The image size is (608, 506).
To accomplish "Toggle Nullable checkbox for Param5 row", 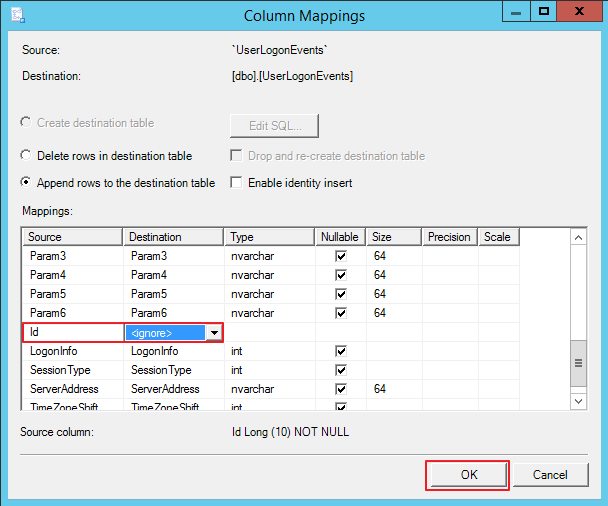I will (x=341, y=294).
